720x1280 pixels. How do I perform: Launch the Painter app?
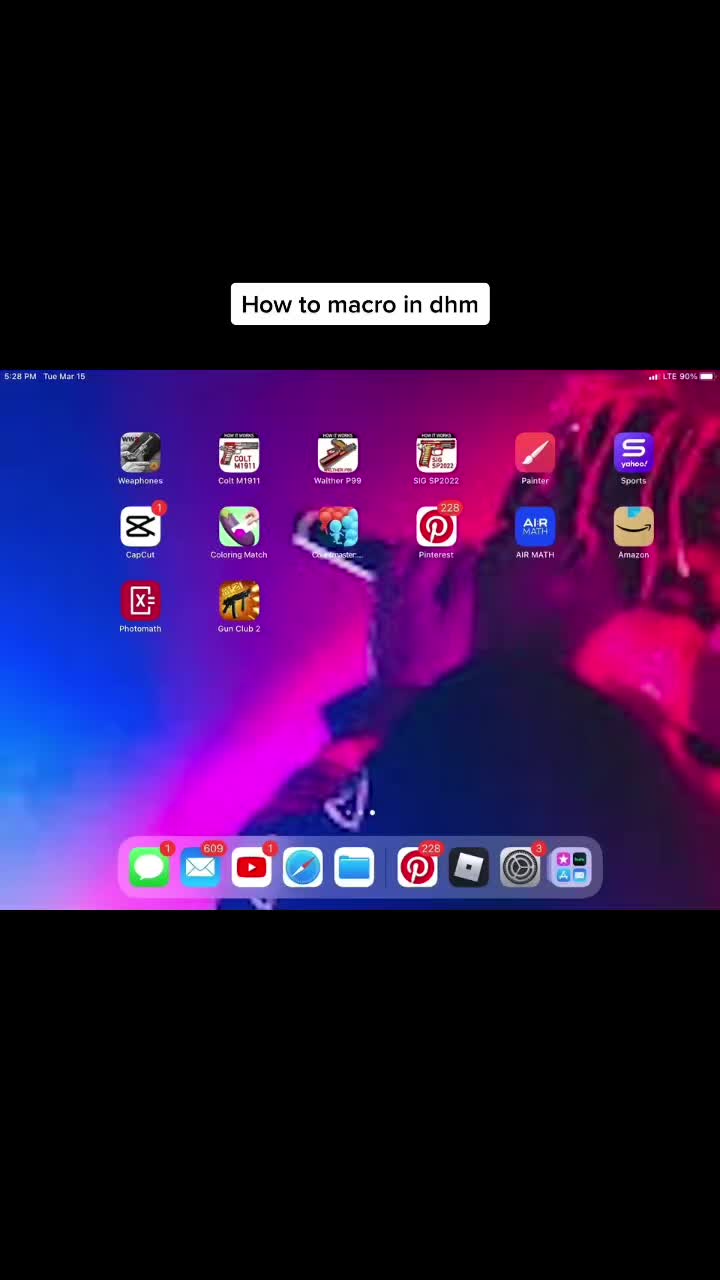pyautogui.click(x=535, y=453)
